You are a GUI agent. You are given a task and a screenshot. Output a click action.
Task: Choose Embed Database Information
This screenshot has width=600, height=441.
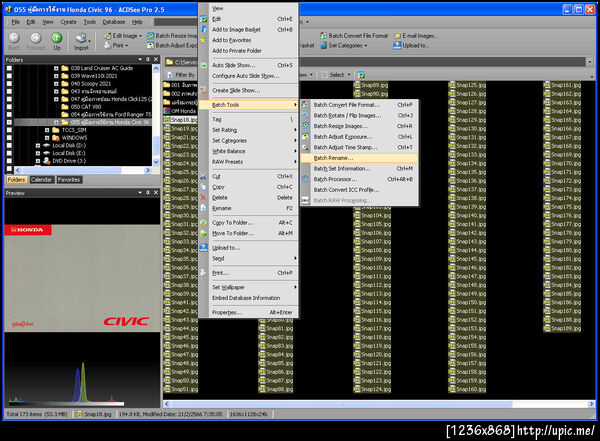click(x=249, y=298)
